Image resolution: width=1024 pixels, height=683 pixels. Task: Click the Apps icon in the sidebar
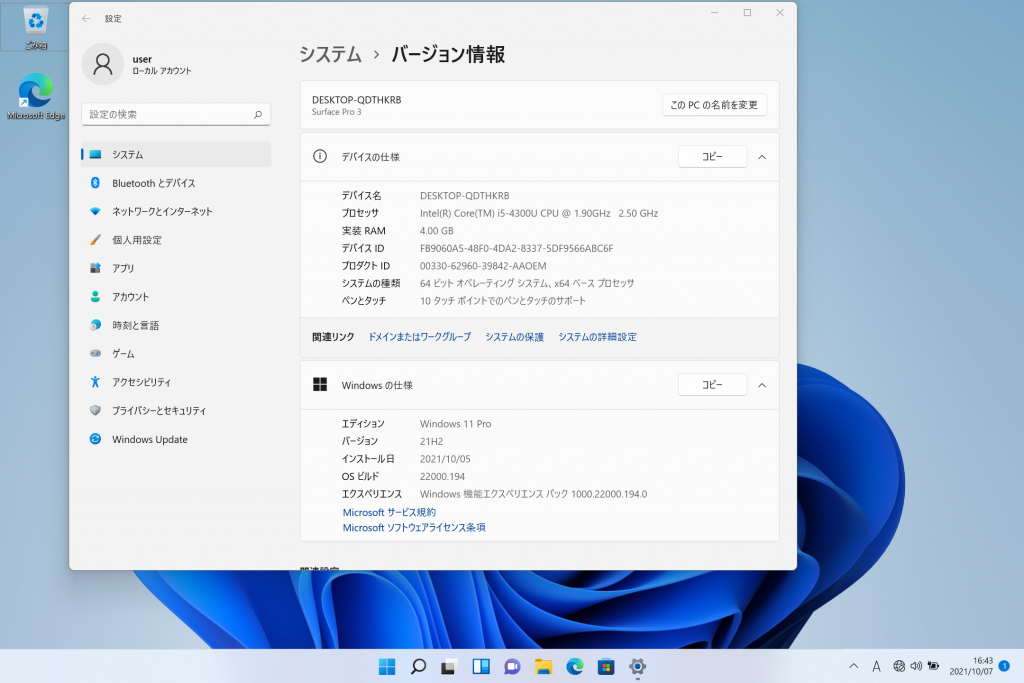[x=95, y=268]
